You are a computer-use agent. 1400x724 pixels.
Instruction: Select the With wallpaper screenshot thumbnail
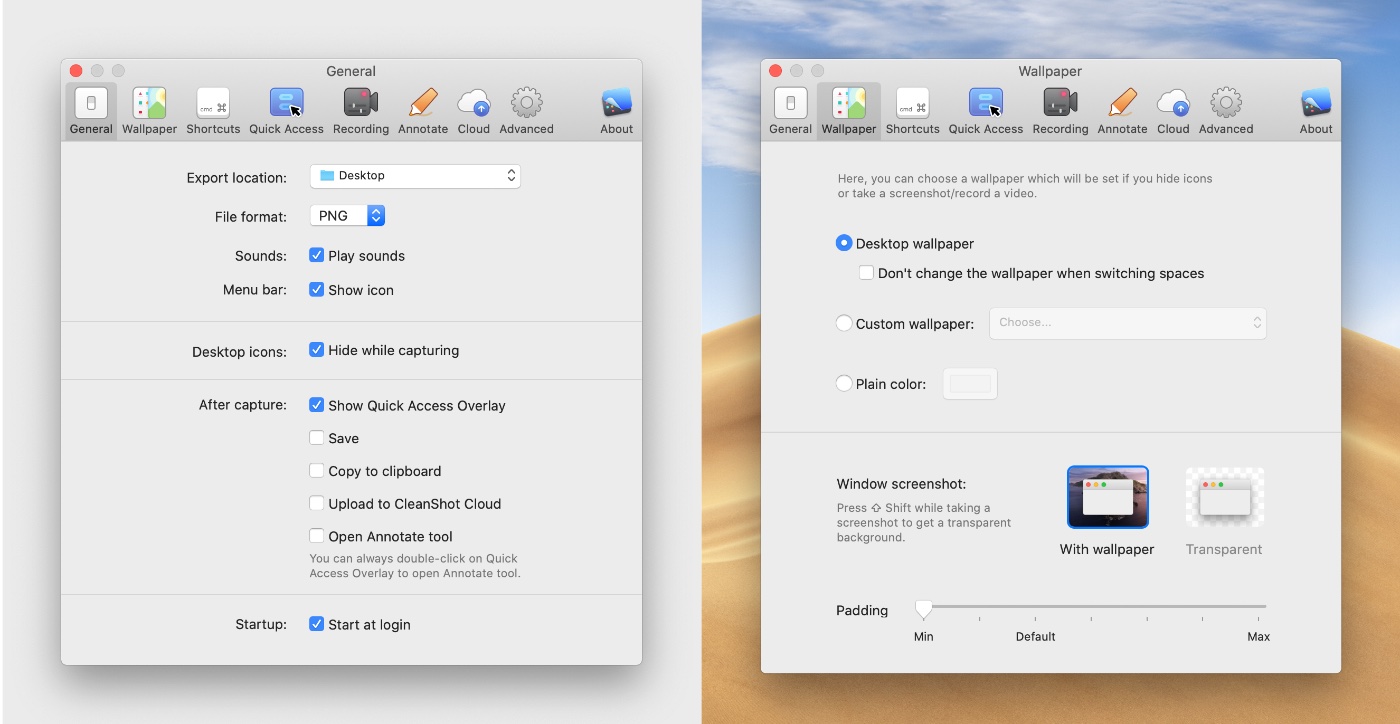coord(1108,497)
